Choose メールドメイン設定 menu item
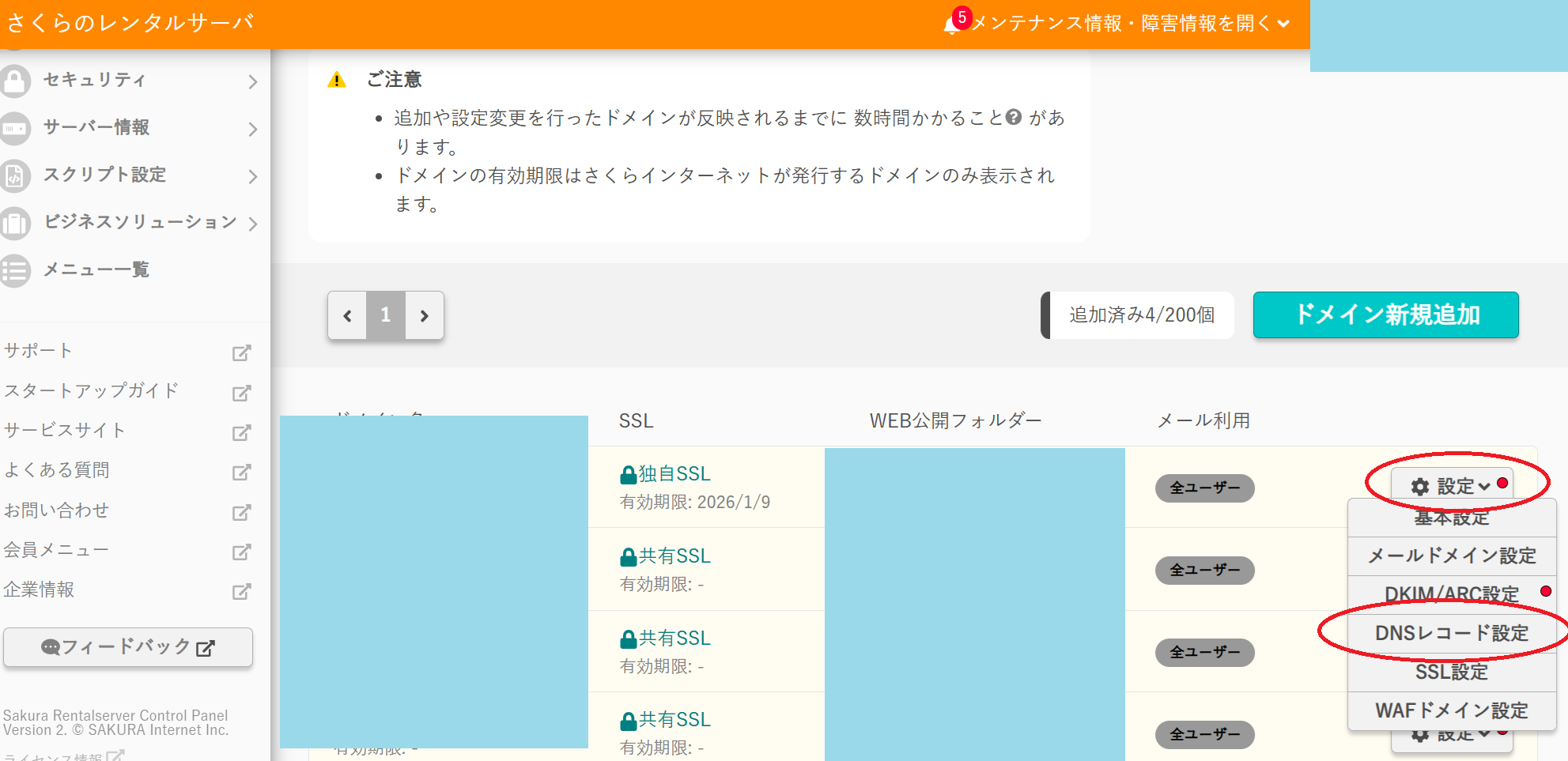This screenshot has height=761, width=1568. click(1451, 556)
